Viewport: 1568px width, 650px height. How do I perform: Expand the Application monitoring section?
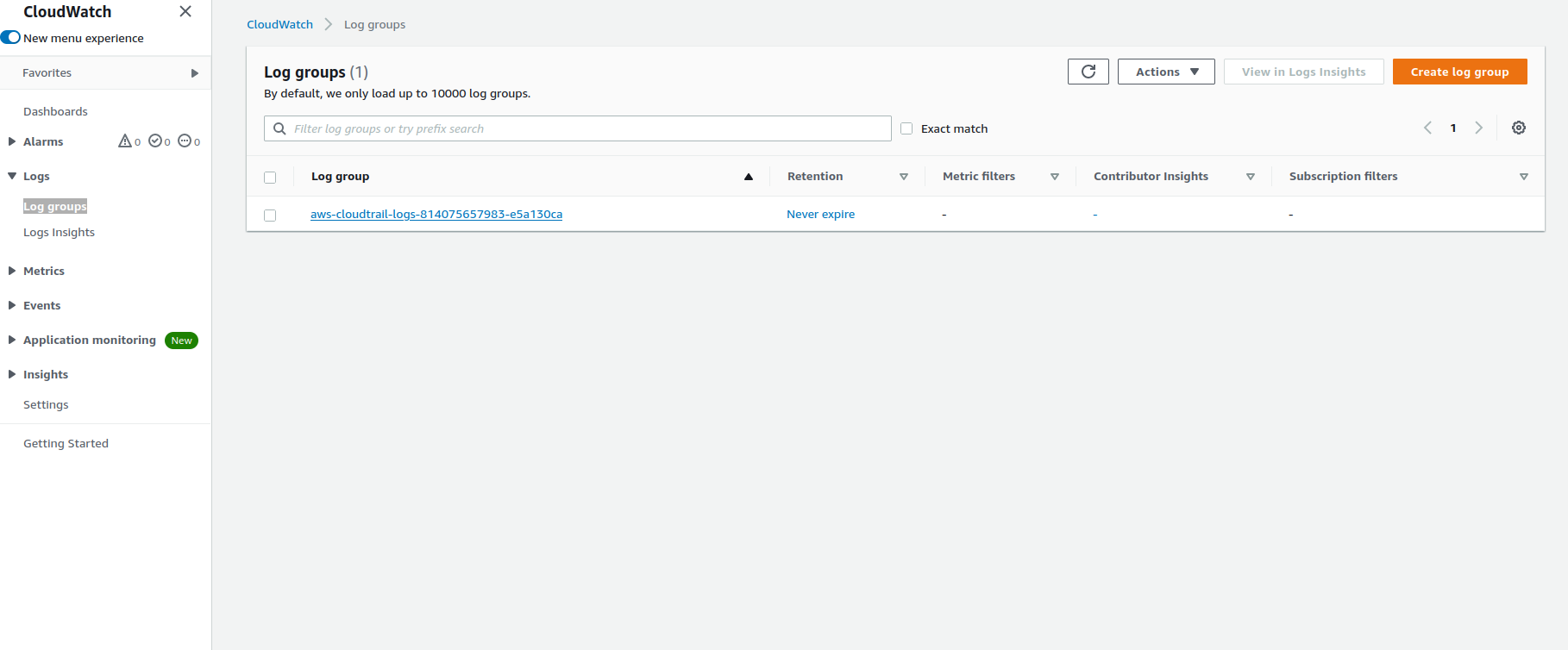[12, 340]
